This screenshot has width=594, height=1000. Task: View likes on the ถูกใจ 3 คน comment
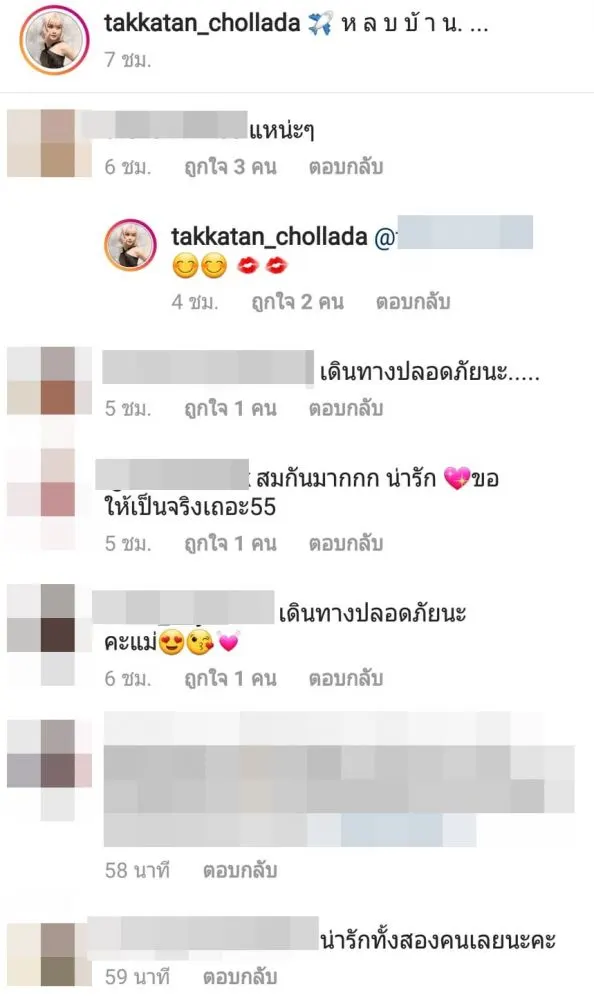[x=230, y=167]
